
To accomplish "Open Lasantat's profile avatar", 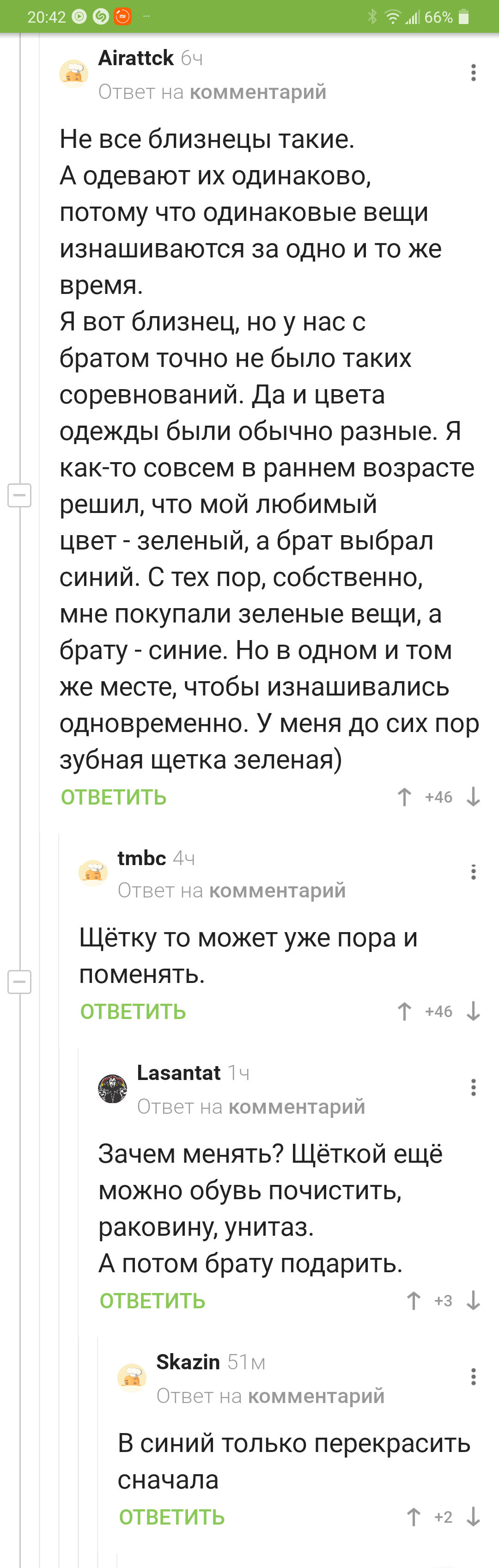I will (x=113, y=1089).
